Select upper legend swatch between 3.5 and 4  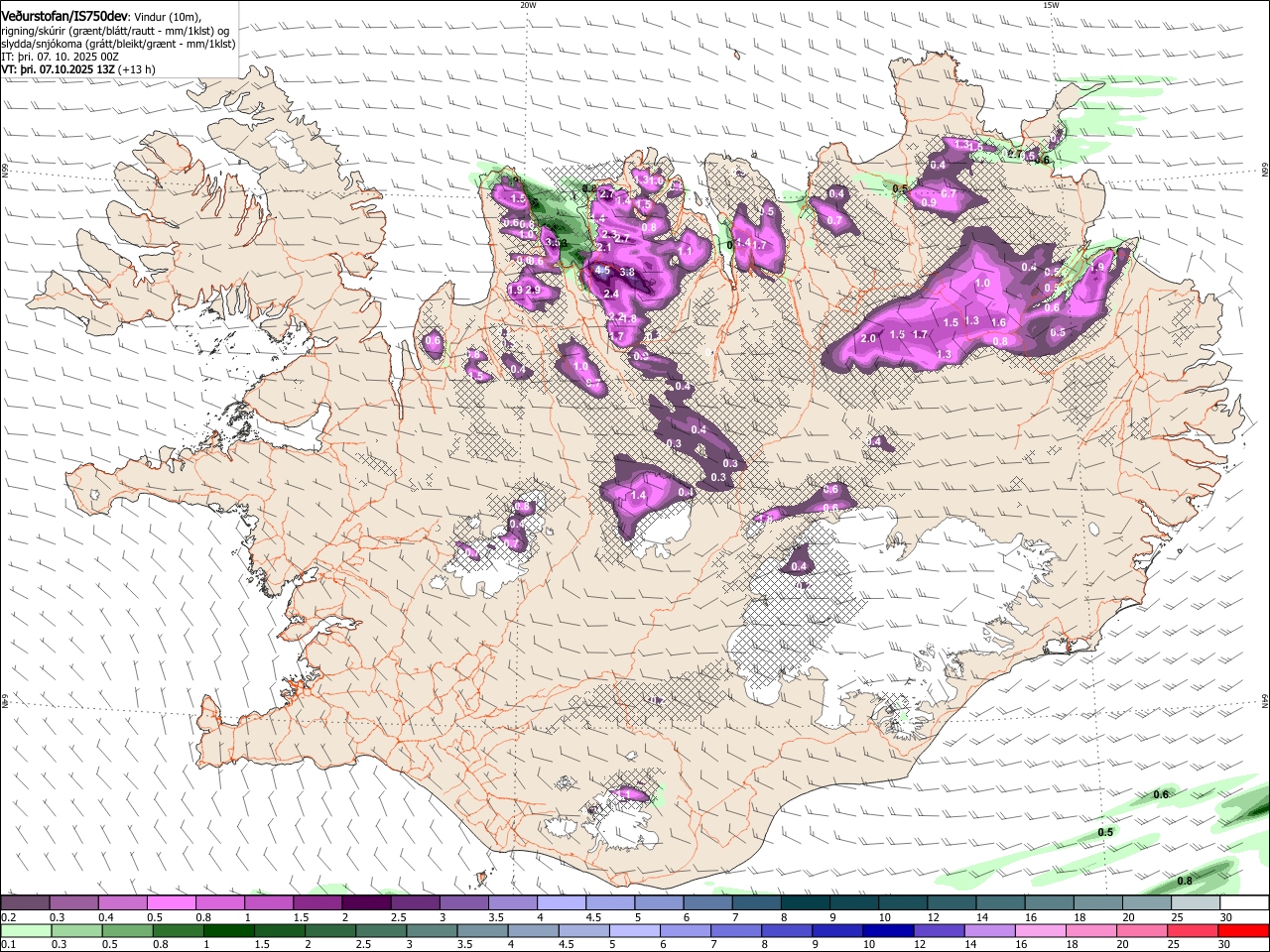coord(512,902)
